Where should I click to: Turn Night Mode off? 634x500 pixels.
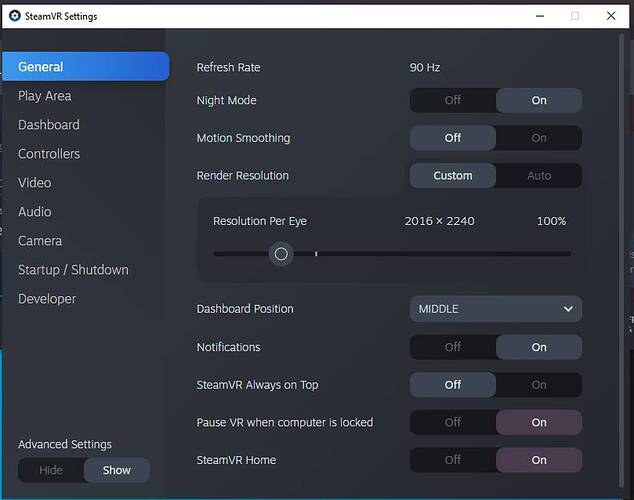coord(453,100)
